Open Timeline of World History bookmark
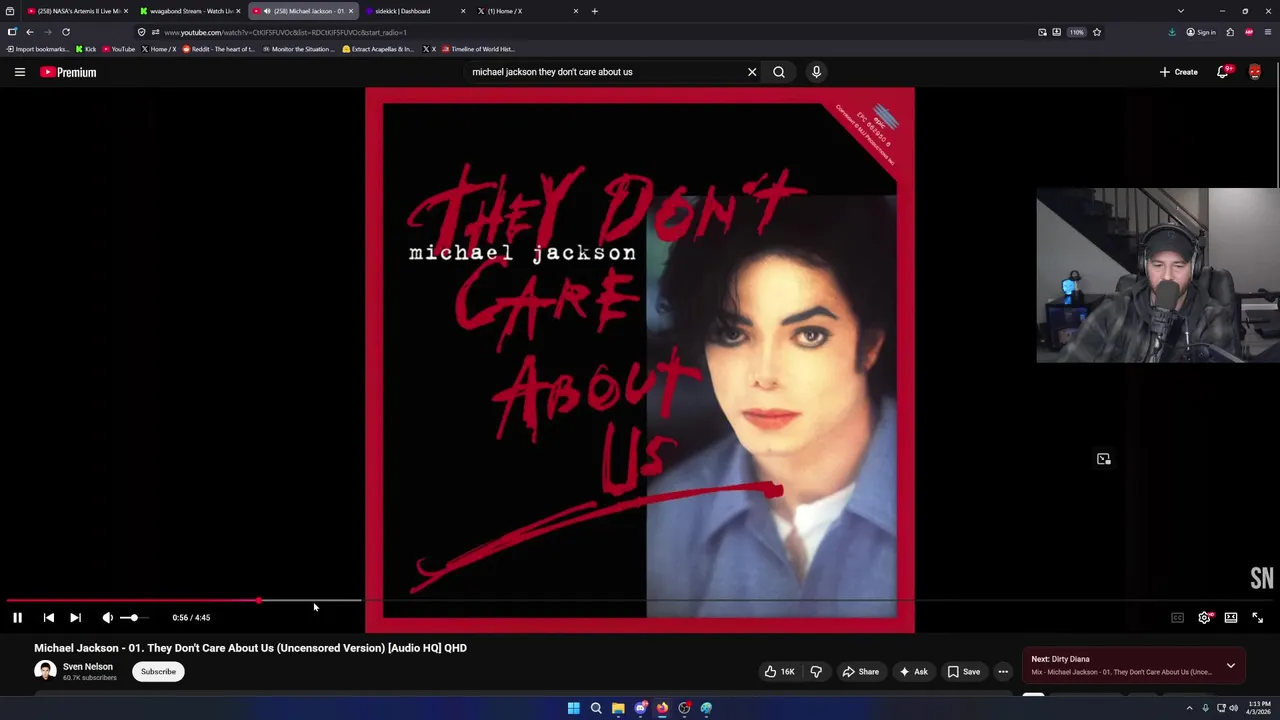Image resolution: width=1280 pixels, height=720 pixels. 478,49
